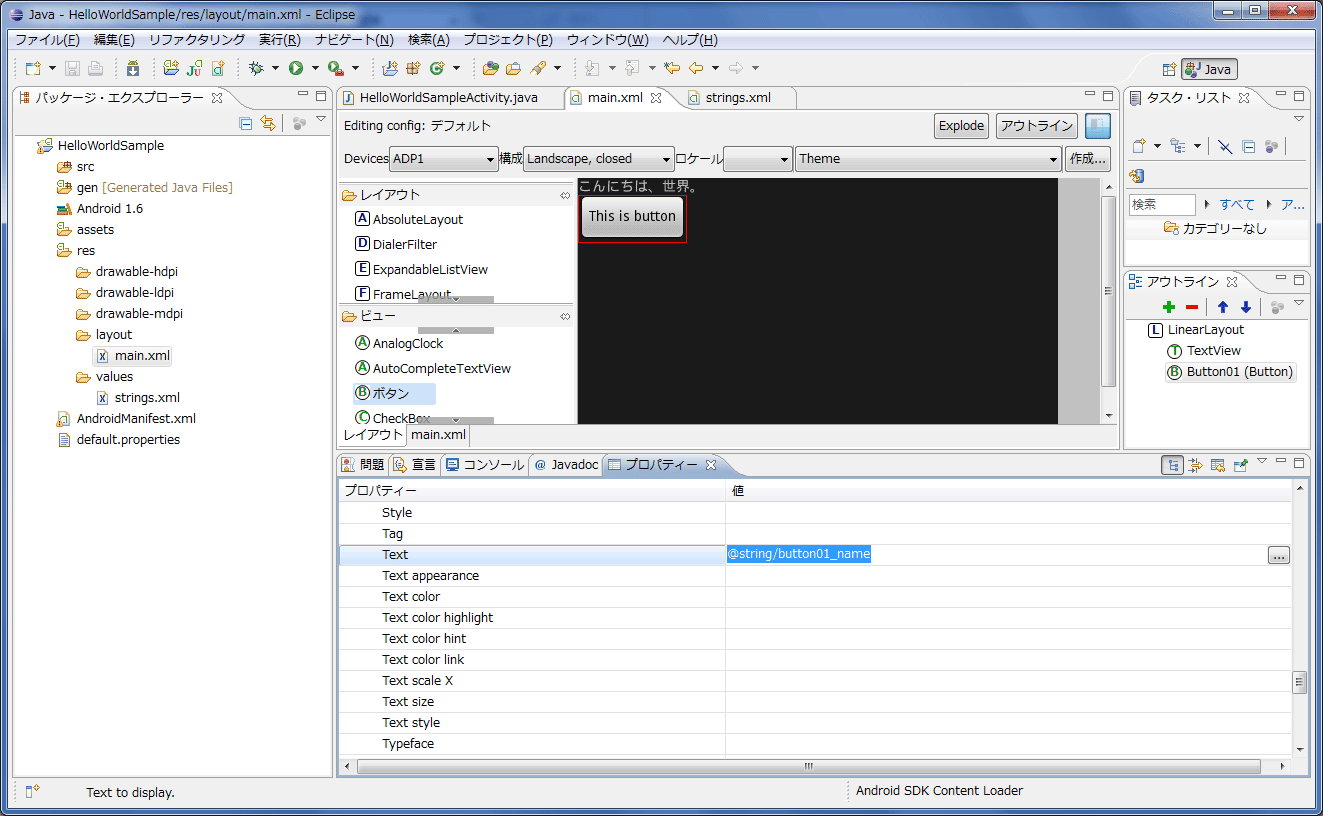Open the Theme dropdown

(x=928, y=159)
